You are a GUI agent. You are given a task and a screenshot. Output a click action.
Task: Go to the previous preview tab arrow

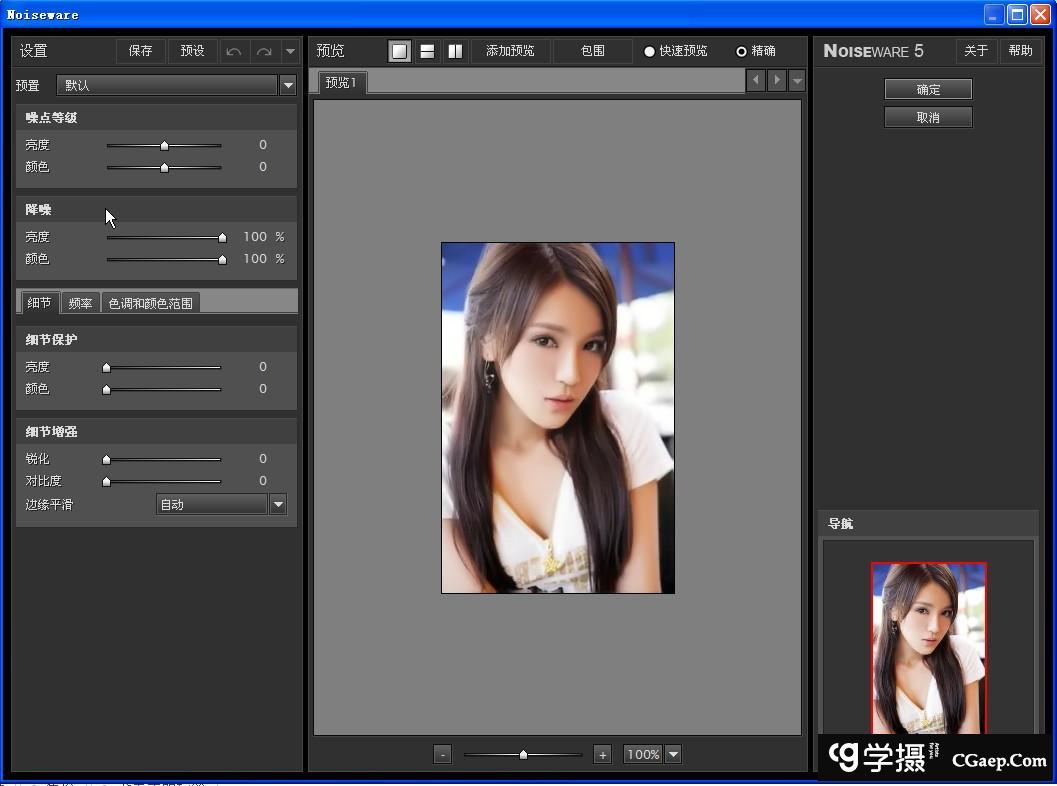click(x=756, y=80)
